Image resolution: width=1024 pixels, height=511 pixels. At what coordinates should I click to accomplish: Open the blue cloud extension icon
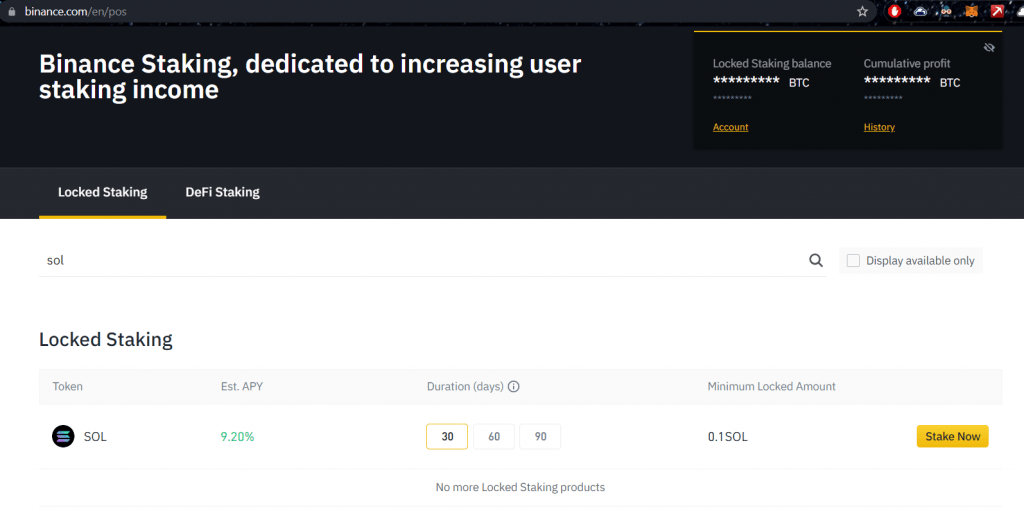click(x=920, y=11)
